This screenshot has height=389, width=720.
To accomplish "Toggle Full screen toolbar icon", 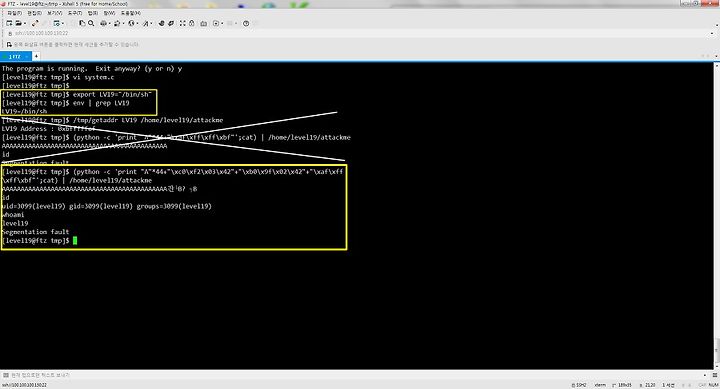I will point(183,23).
